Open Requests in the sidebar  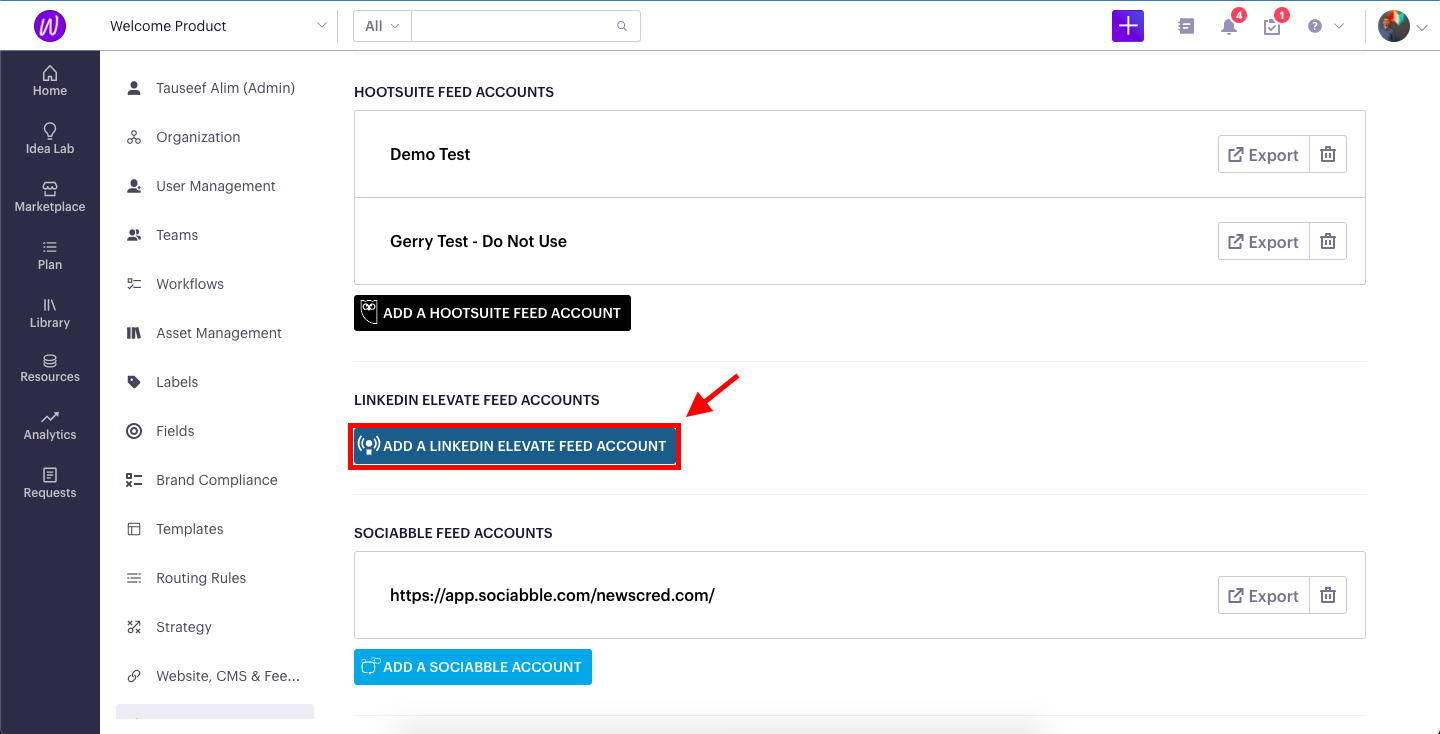(x=50, y=483)
